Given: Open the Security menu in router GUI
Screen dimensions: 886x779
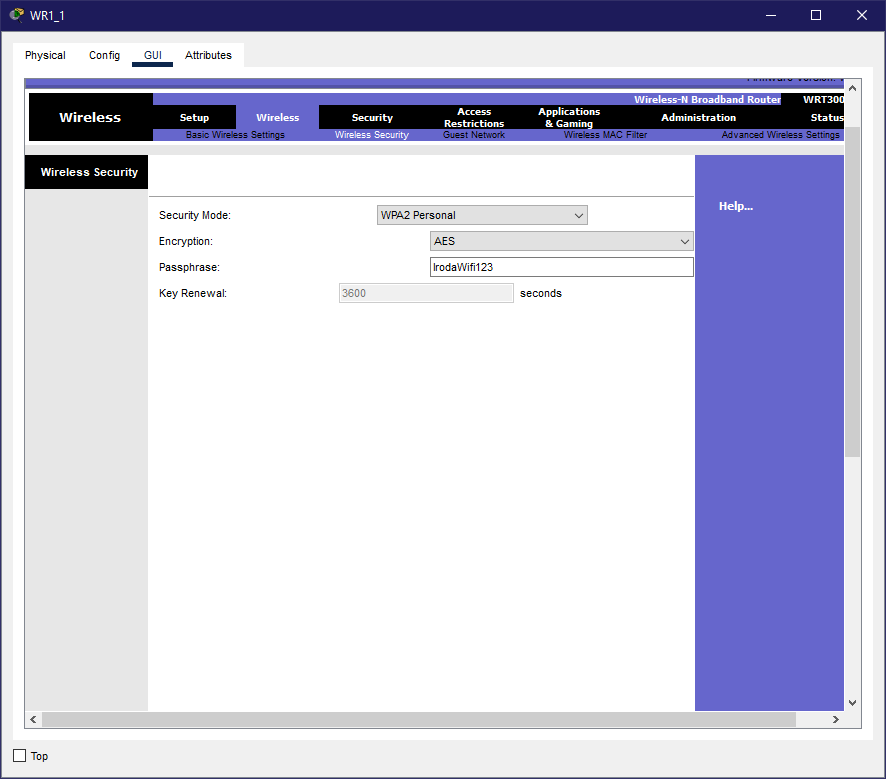Looking at the screenshot, I should 372,118.
